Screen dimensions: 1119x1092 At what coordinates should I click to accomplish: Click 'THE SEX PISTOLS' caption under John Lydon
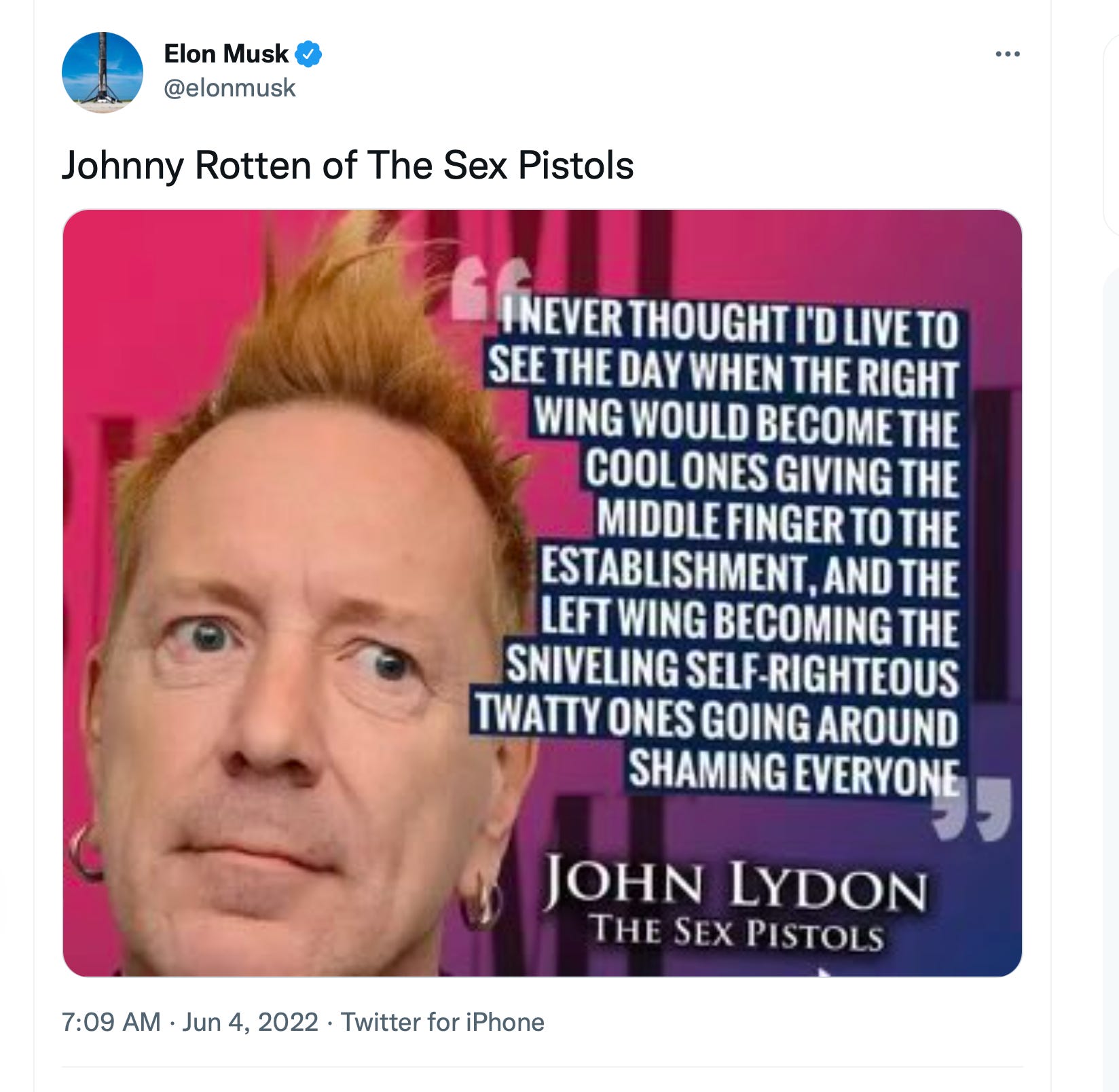tap(737, 932)
